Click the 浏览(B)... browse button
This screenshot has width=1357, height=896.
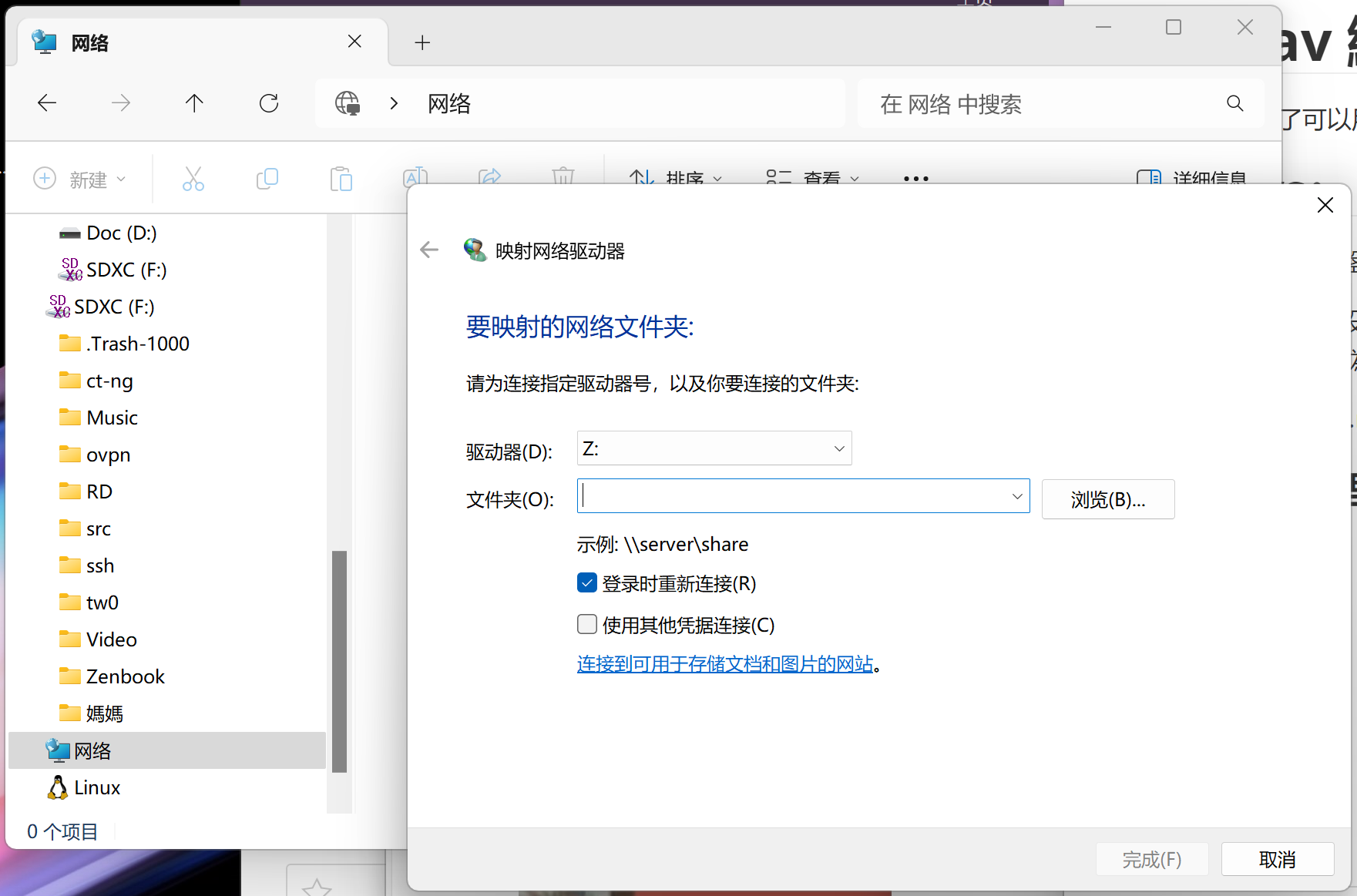coord(1107,499)
